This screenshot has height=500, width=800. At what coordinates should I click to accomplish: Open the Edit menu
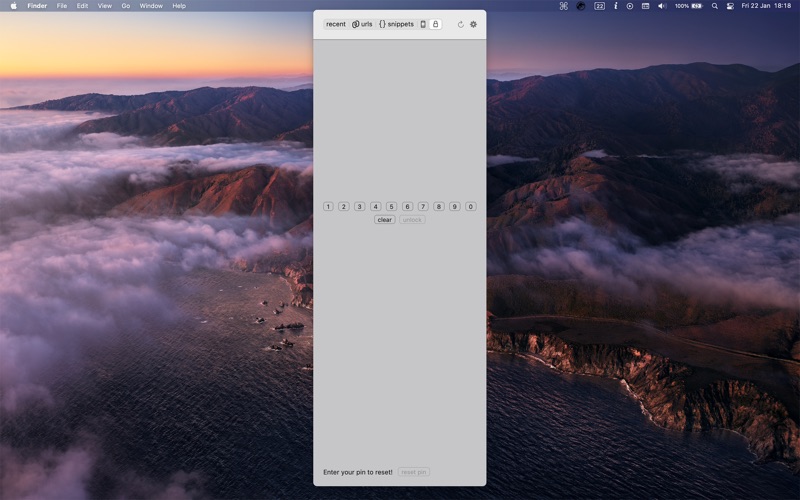tap(82, 6)
